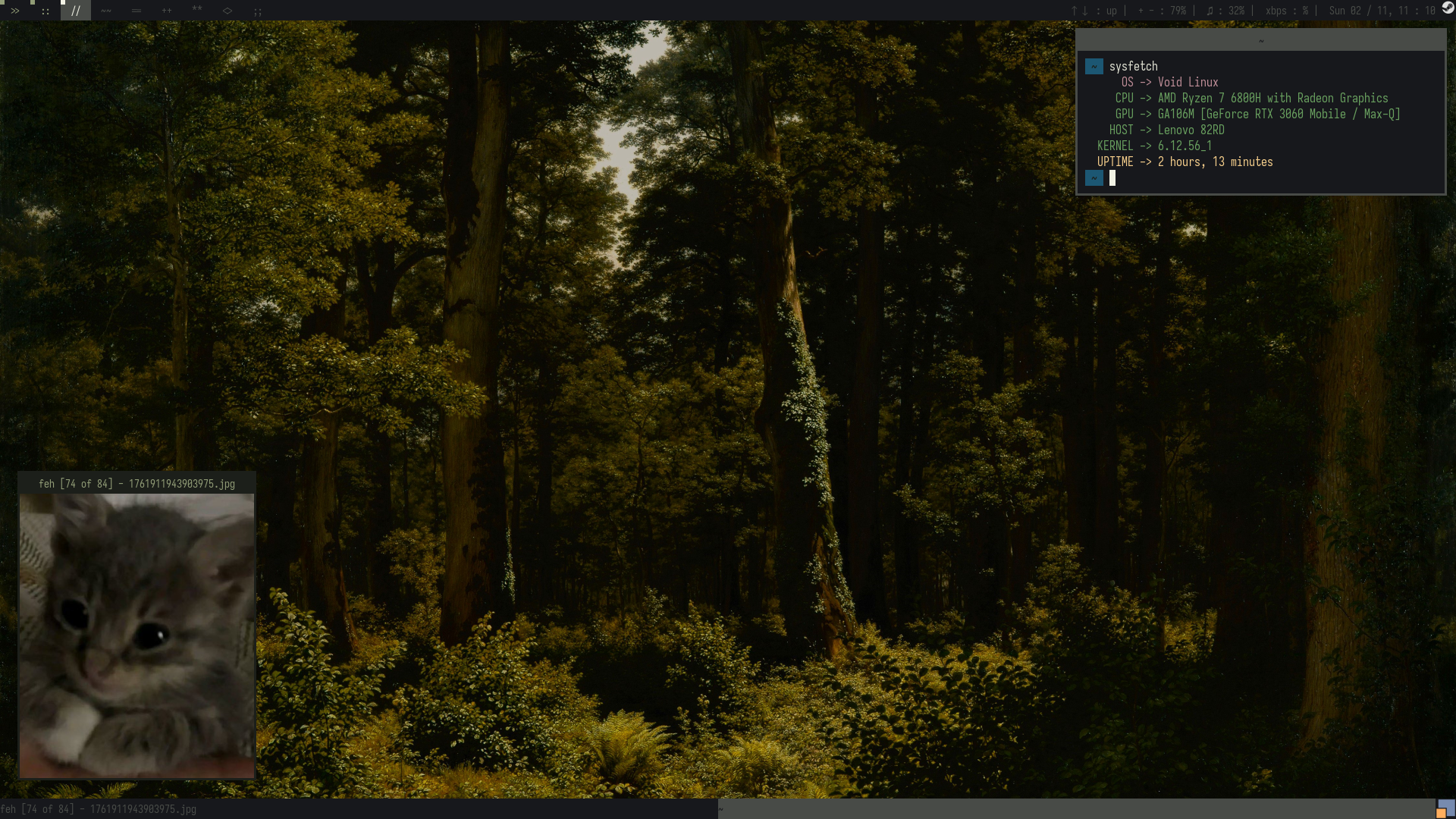Focus the sysfetch terminal title bar
Viewport: 1456px width, 819px height.
[x=1260, y=40]
